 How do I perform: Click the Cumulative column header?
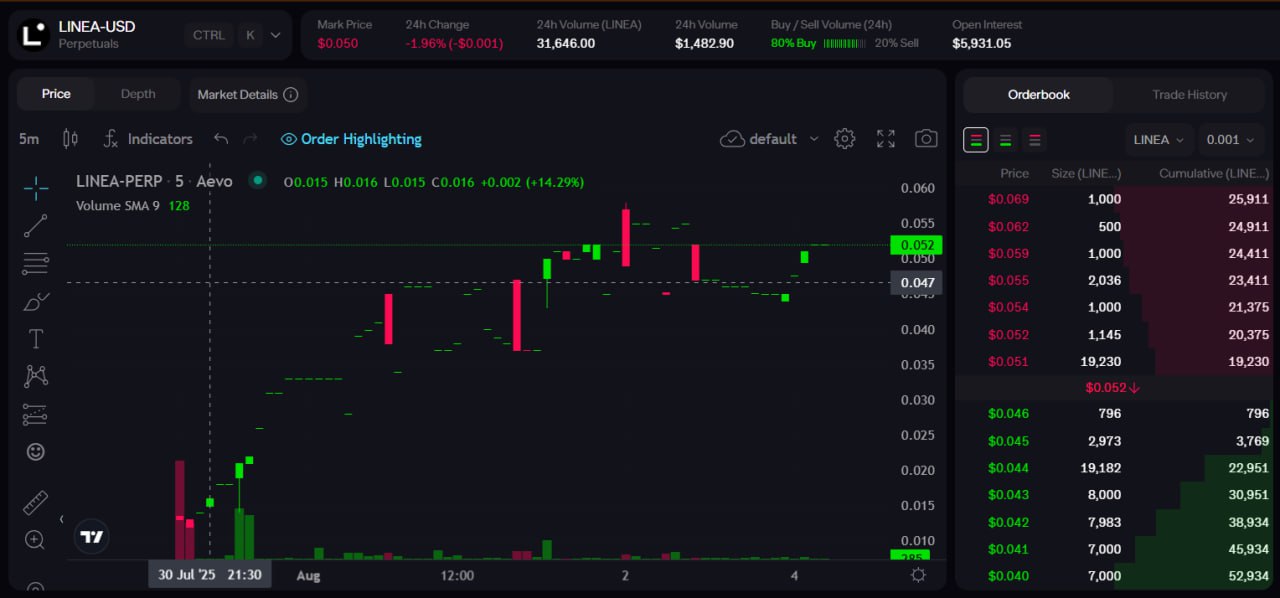[1213, 173]
